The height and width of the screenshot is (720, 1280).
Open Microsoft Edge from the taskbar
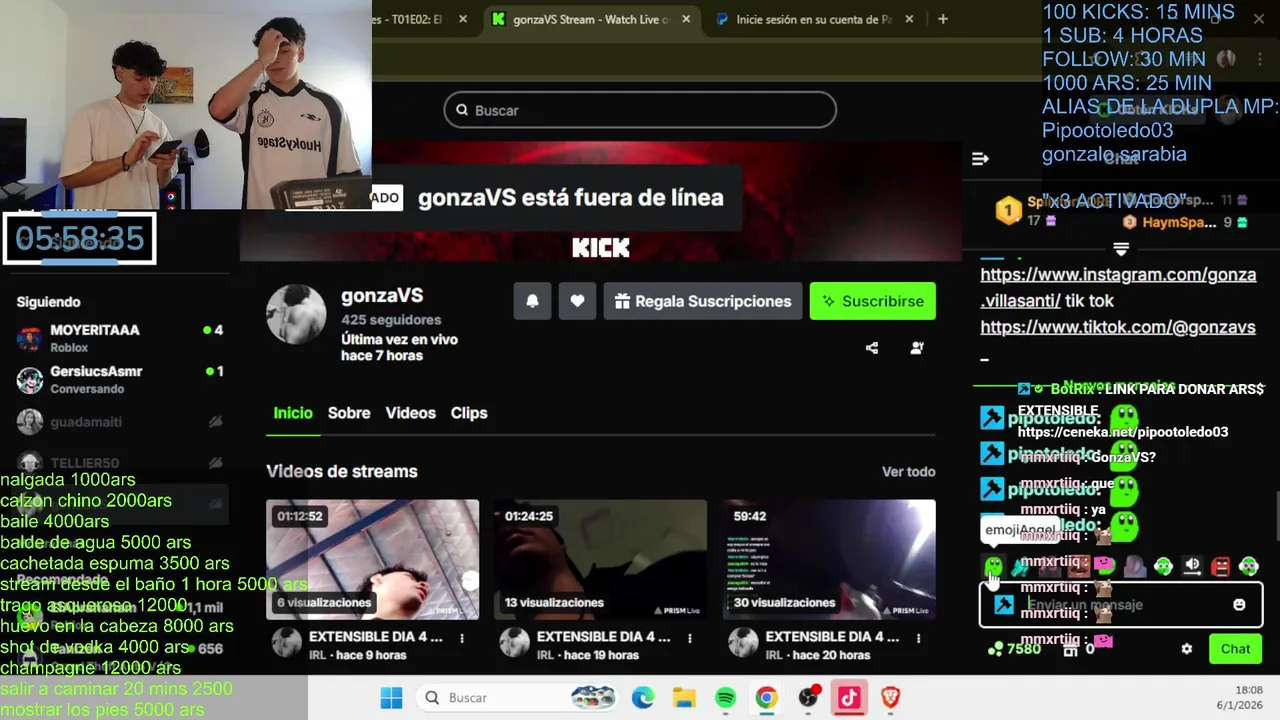[x=642, y=698]
